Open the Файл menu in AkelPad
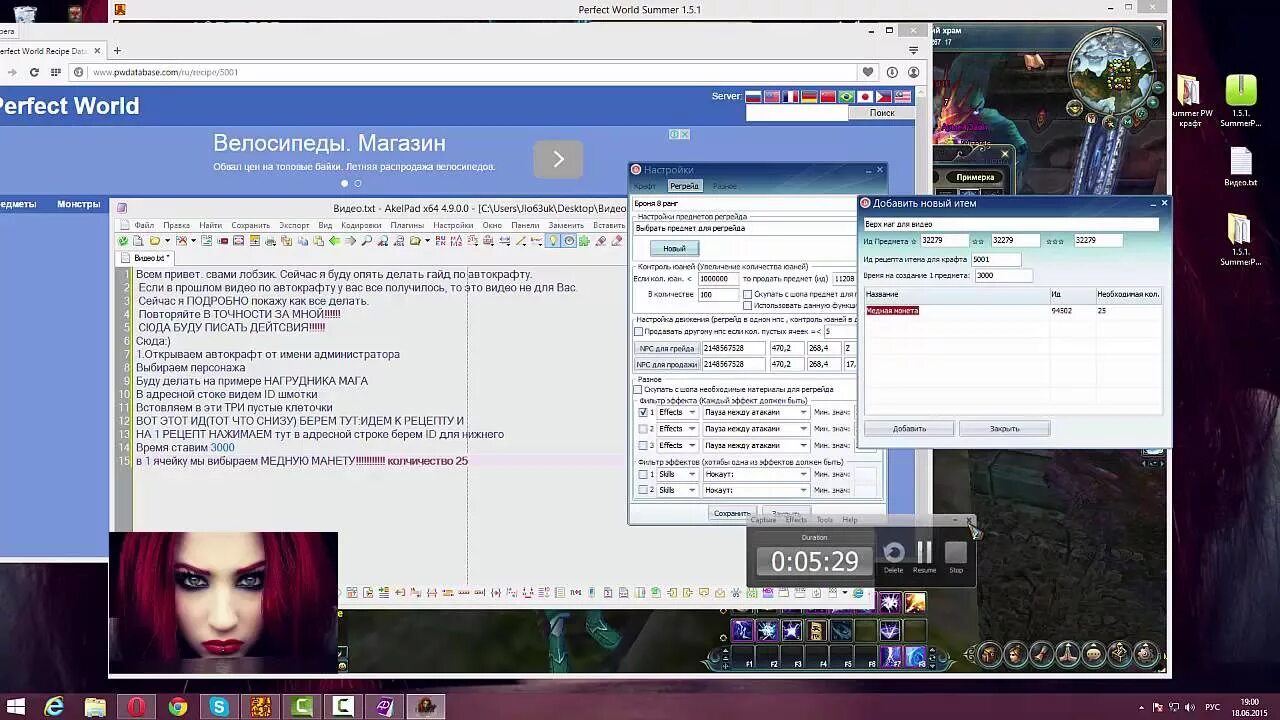 coord(144,225)
